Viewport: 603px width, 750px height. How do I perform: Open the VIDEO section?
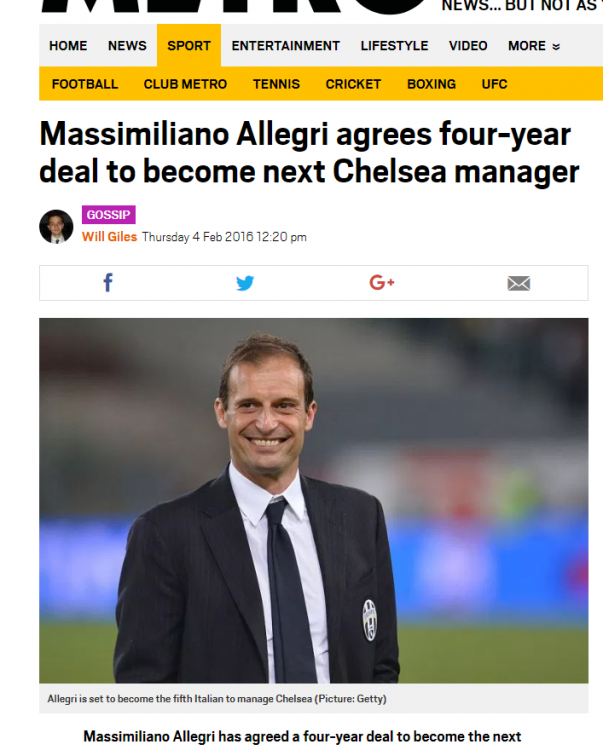(468, 45)
